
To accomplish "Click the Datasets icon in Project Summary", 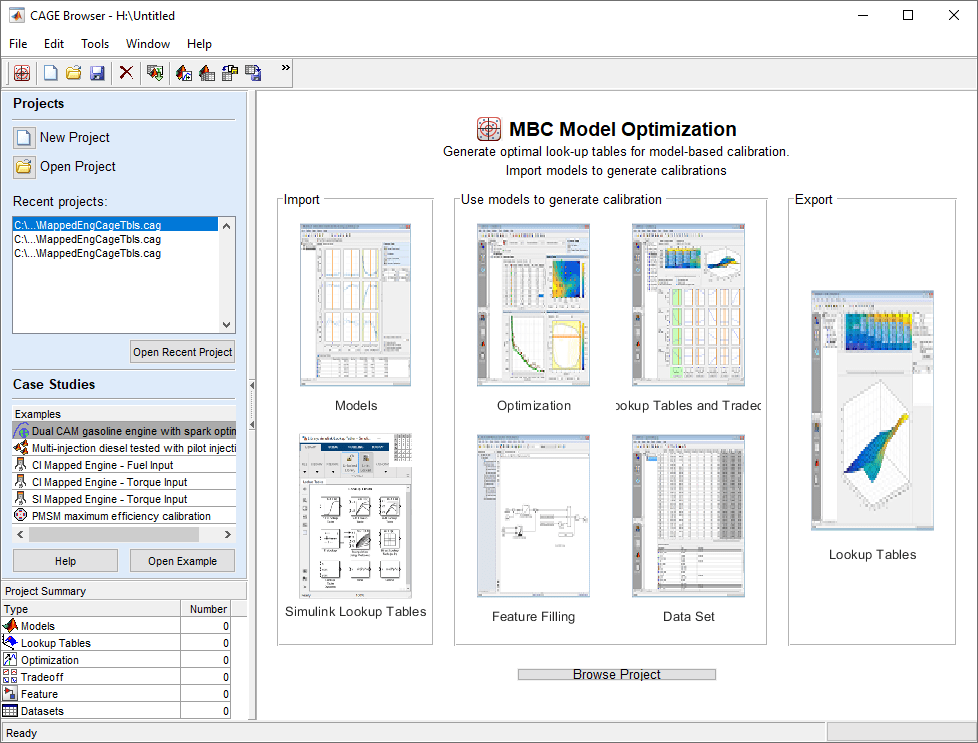I will pos(10,711).
